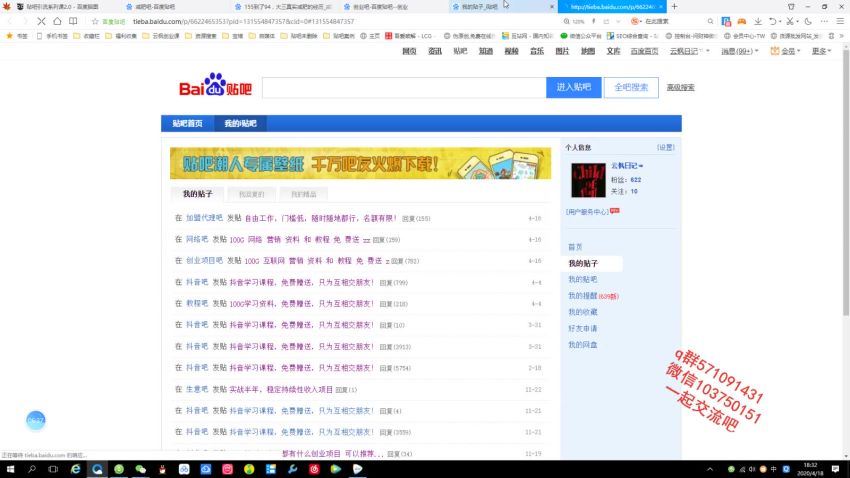Open 高级搜索 advanced search link
The image size is (850, 478).
tap(680, 87)
